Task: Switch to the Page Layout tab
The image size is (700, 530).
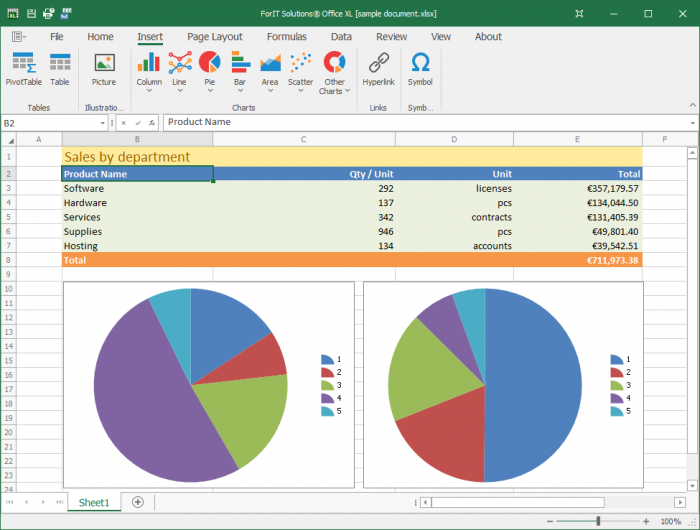Action: [214, 37]
